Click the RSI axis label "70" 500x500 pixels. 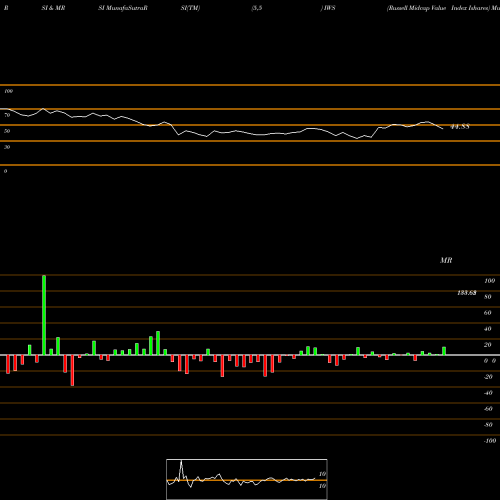pyautogui.click(x=7, y=115)
